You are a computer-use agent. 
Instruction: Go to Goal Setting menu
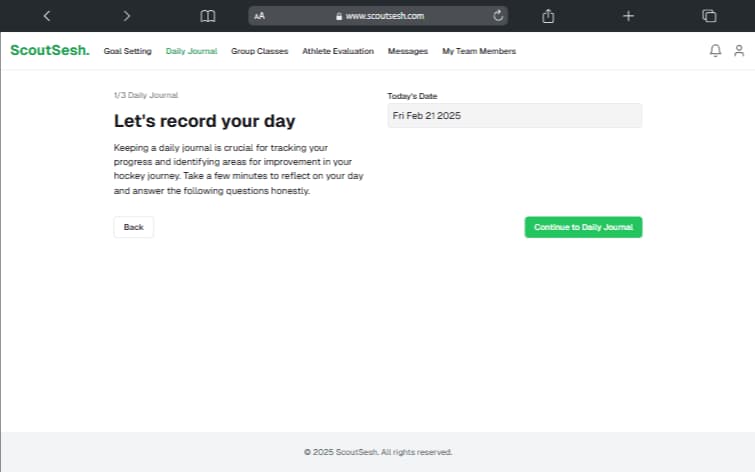coord(127,51)
